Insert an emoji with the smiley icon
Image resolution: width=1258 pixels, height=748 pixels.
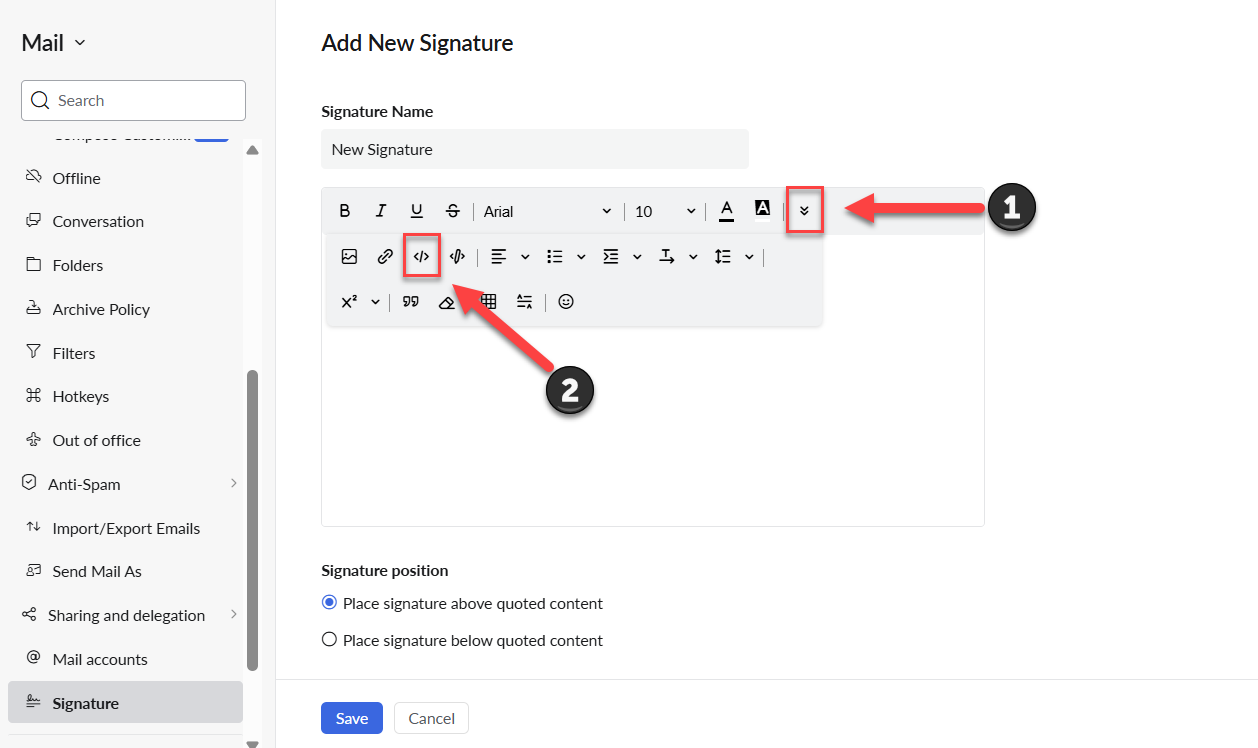click(x=566, y=301)
